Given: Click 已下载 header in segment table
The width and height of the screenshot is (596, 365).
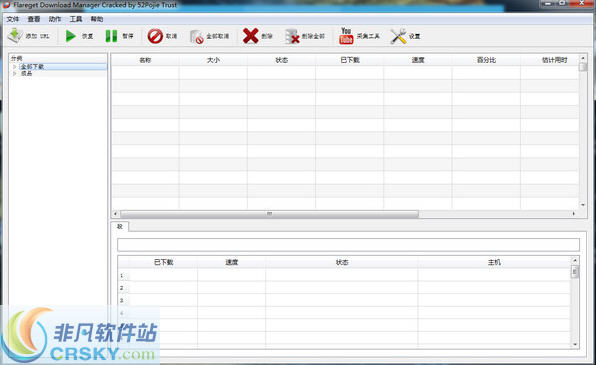Looking at the screenshot, I should (x=163, y=262).
